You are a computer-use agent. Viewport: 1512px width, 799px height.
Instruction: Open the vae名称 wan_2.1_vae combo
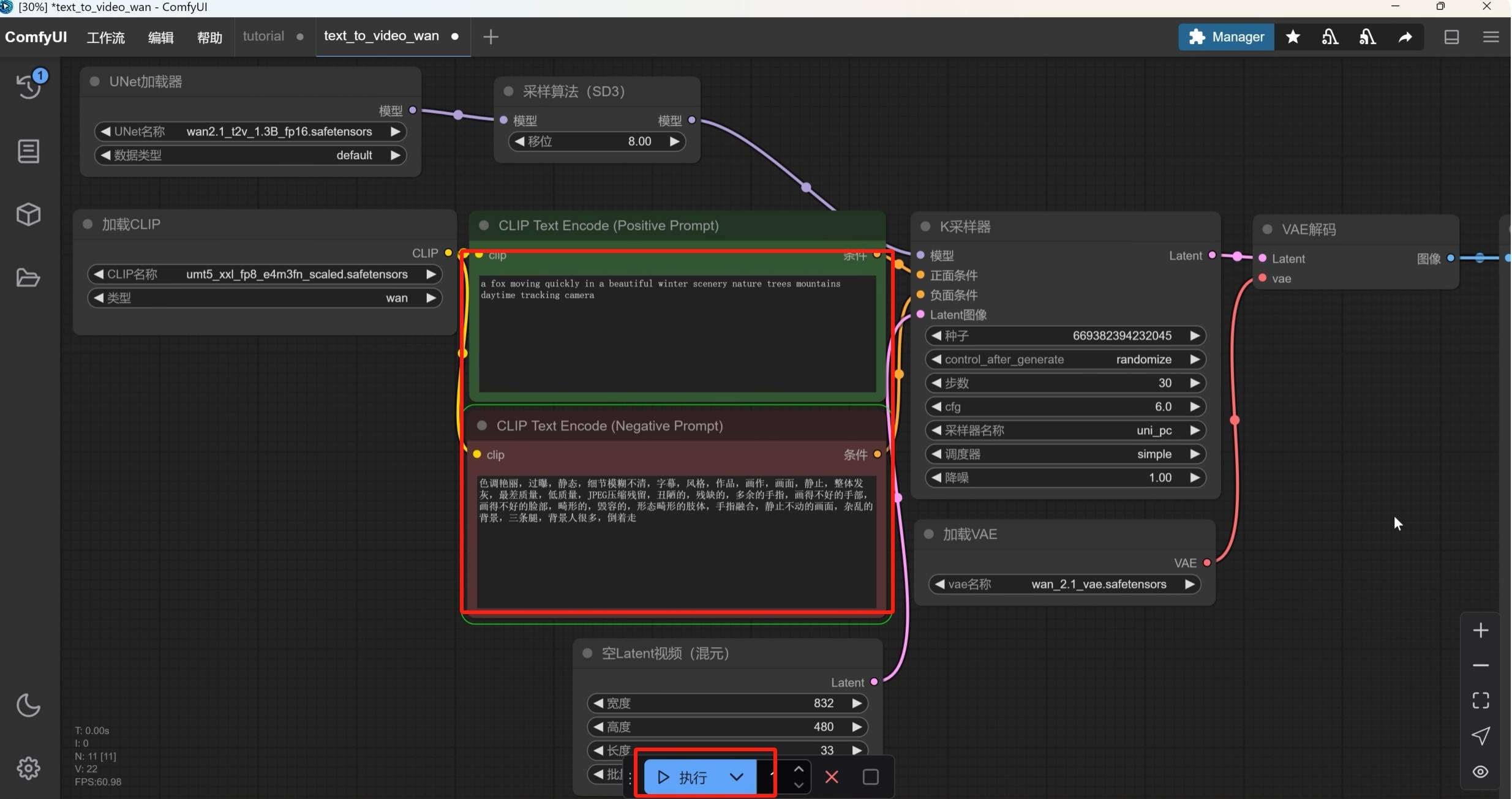[1065, 584]
